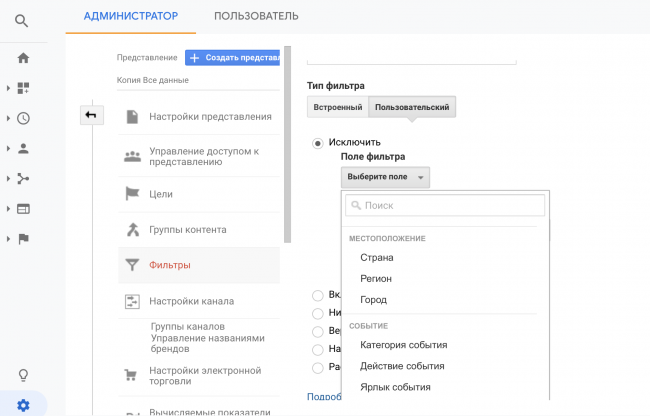Viewport: 650px width, 416px height.
Task: Switch to the Пользователь tab
Action: click(256, 16)
